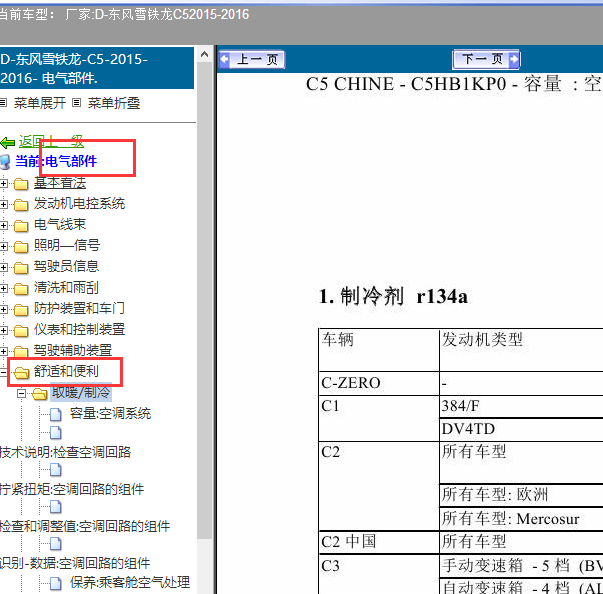The image size is (603, 594).
Task: Click the C2 中国 table cell
Action: (x=379, y=542)
